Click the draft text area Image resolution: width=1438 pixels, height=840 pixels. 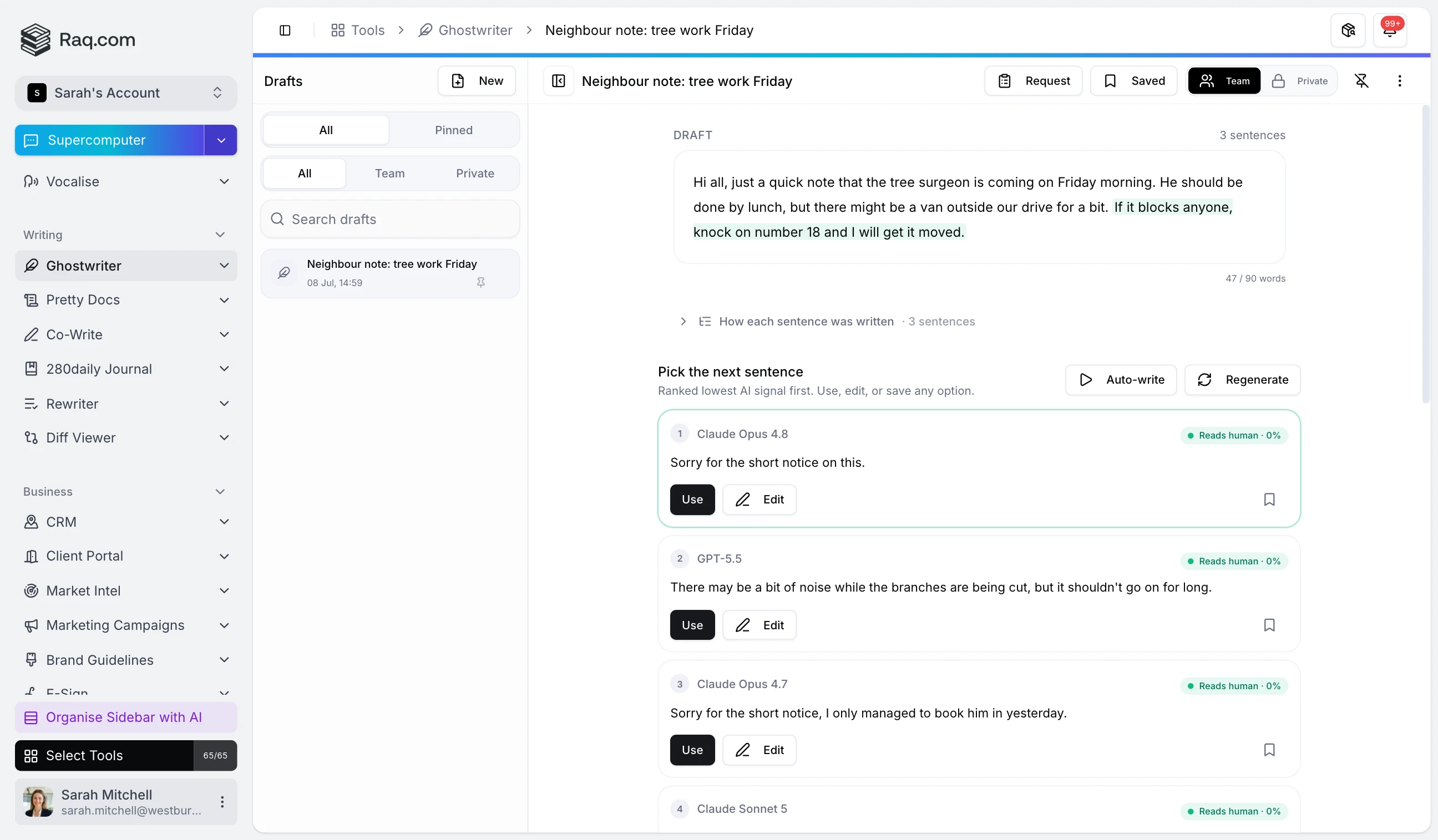pyautogui.click(x=979, y=207)
